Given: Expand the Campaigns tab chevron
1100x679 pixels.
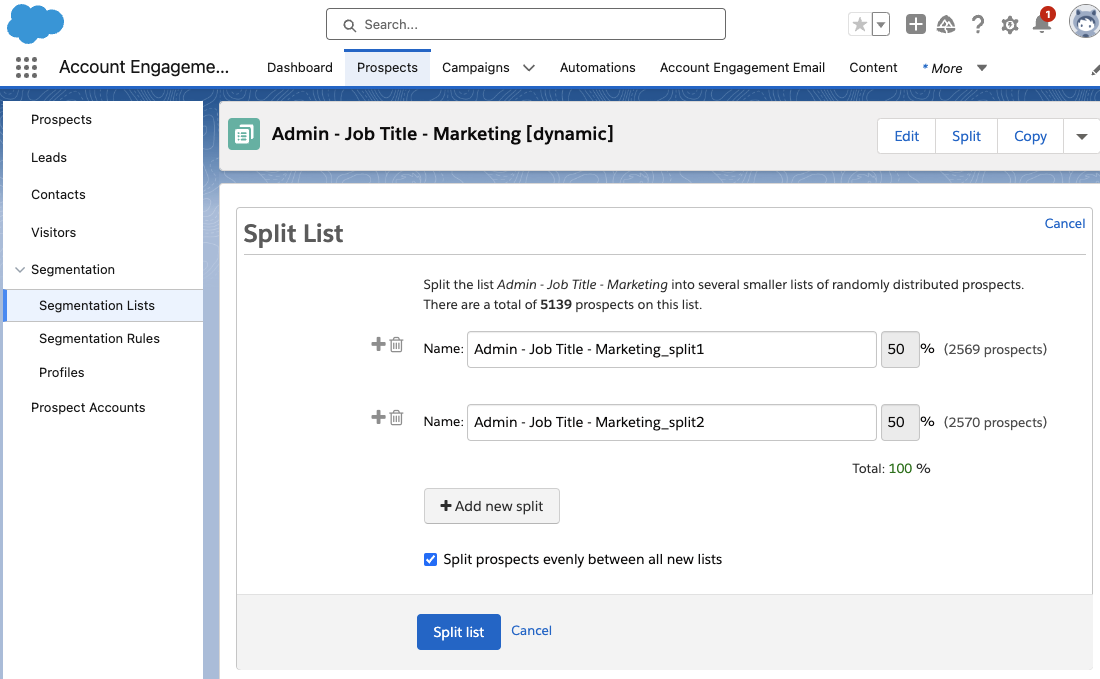Looking at the screenshot, I should (529, 68).
